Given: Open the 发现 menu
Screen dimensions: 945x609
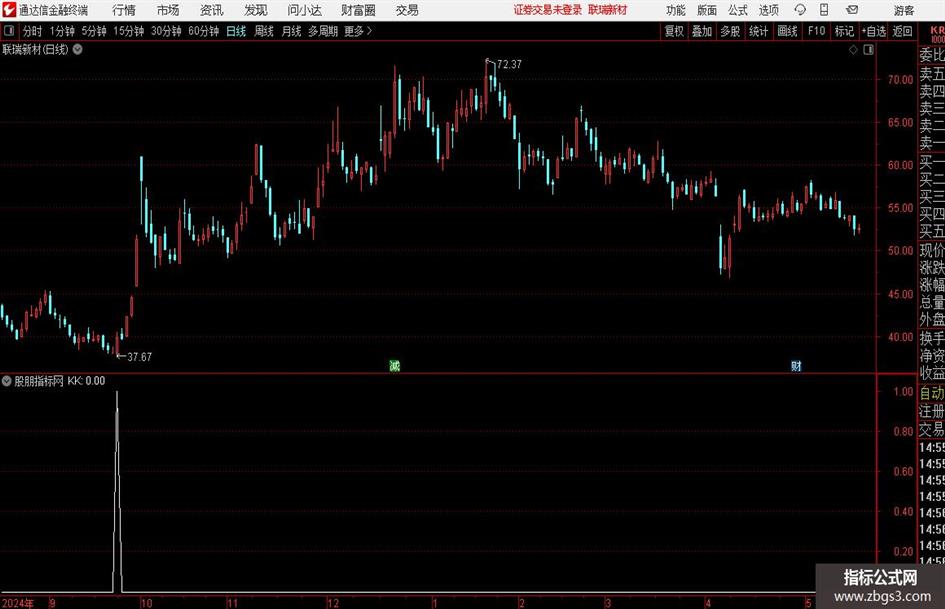Looking at the screenshot, I should coord(256,10).
